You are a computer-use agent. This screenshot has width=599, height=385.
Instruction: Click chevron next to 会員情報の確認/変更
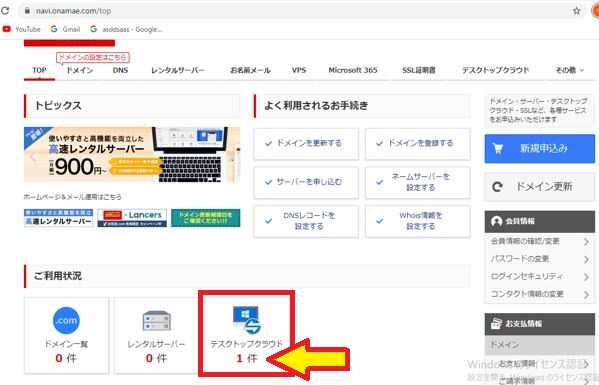(586, 242)
